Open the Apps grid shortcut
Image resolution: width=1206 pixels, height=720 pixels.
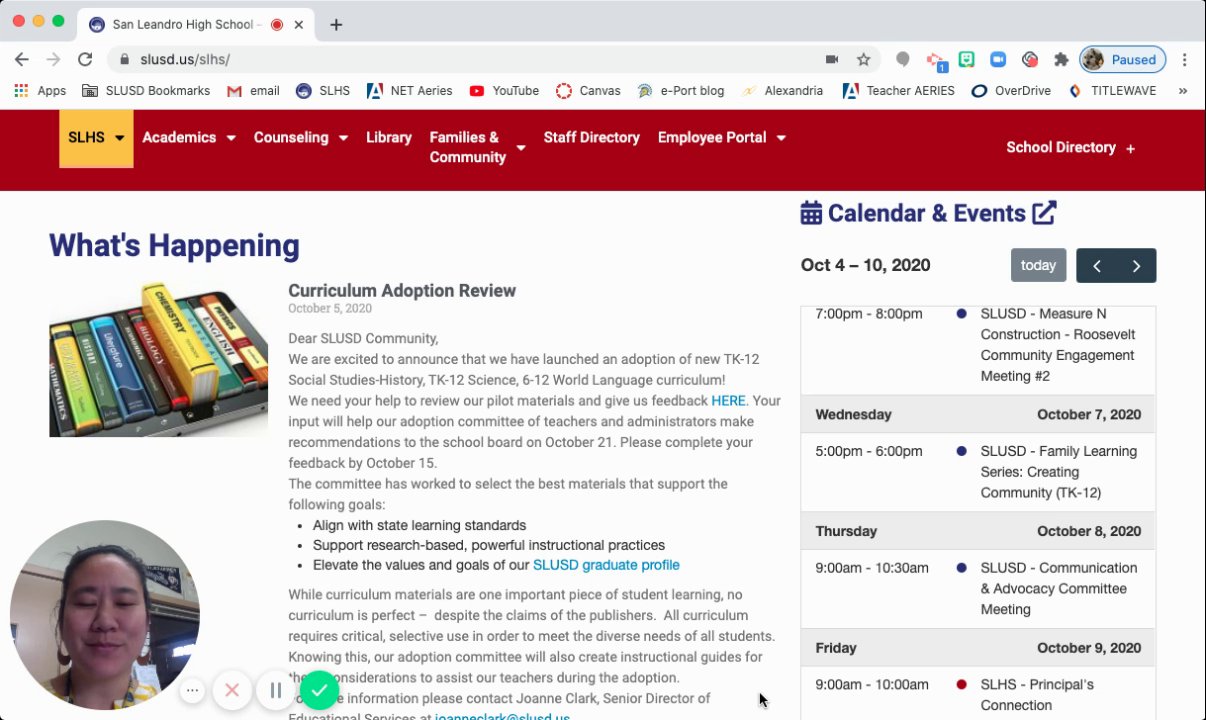click(x=40, y=91)
